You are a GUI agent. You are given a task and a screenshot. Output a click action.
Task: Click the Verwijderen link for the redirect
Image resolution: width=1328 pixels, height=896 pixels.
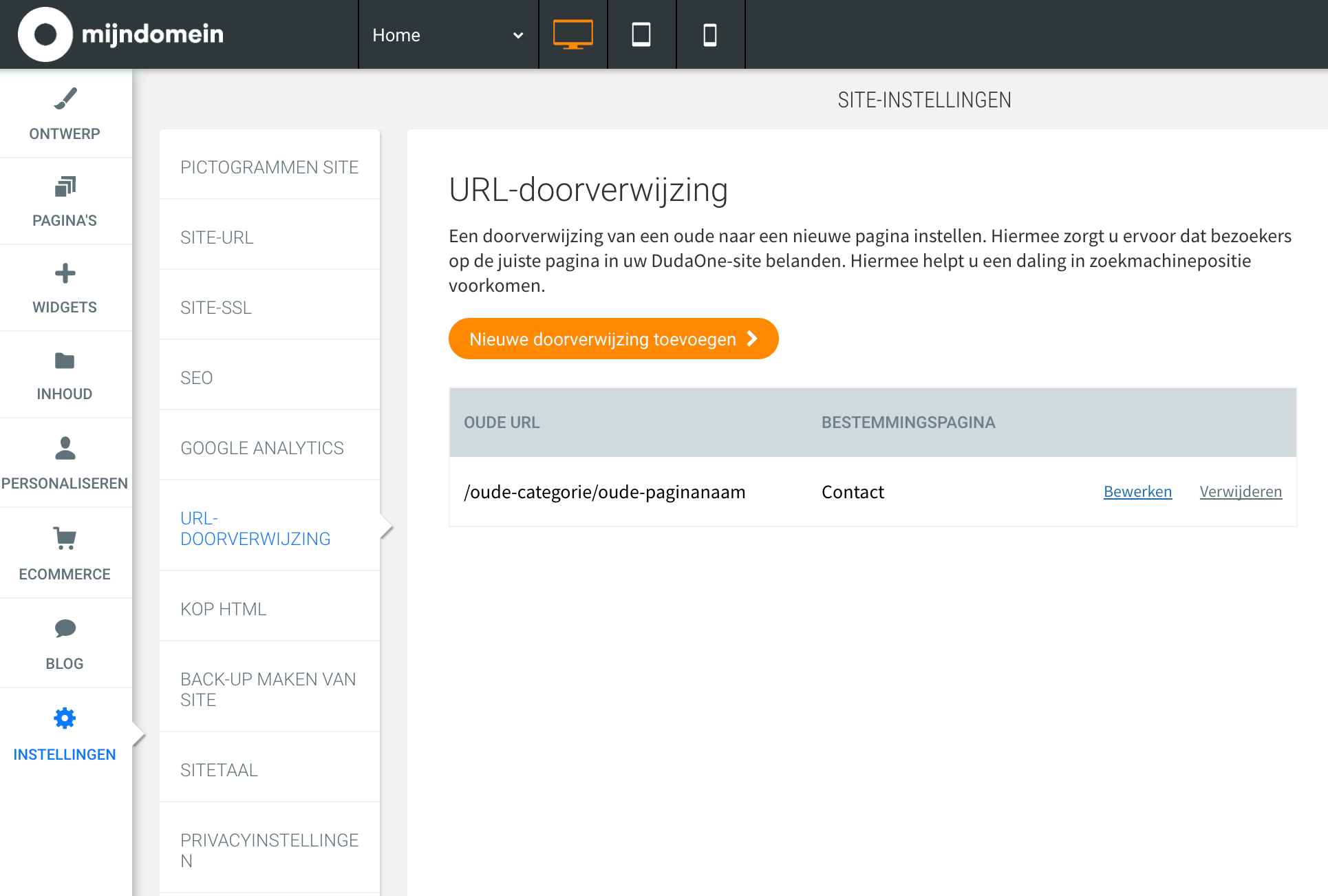tap(1241, 491)
